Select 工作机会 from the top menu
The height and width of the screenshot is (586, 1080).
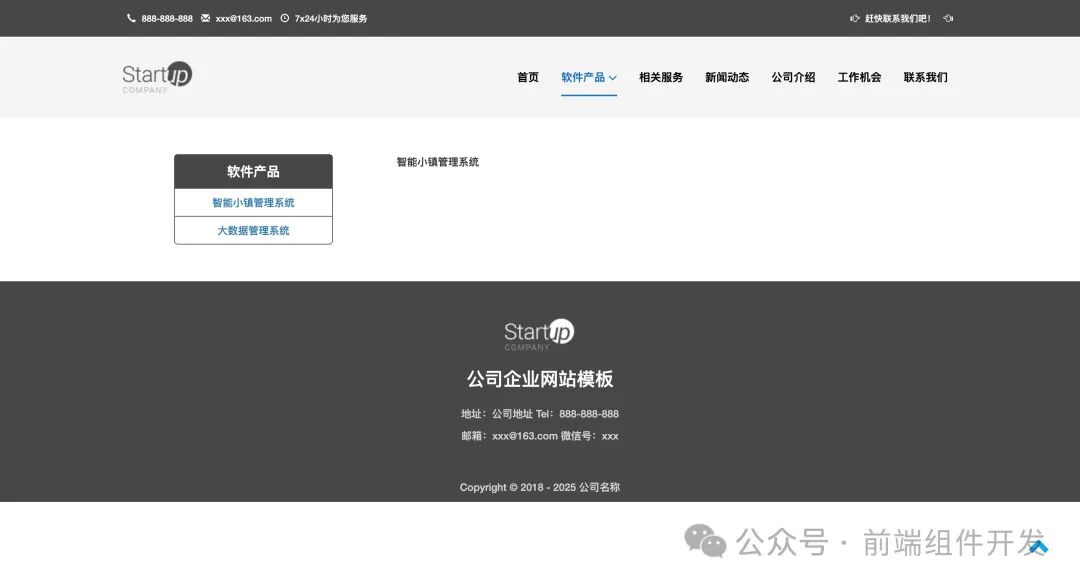tap(859, 77)
